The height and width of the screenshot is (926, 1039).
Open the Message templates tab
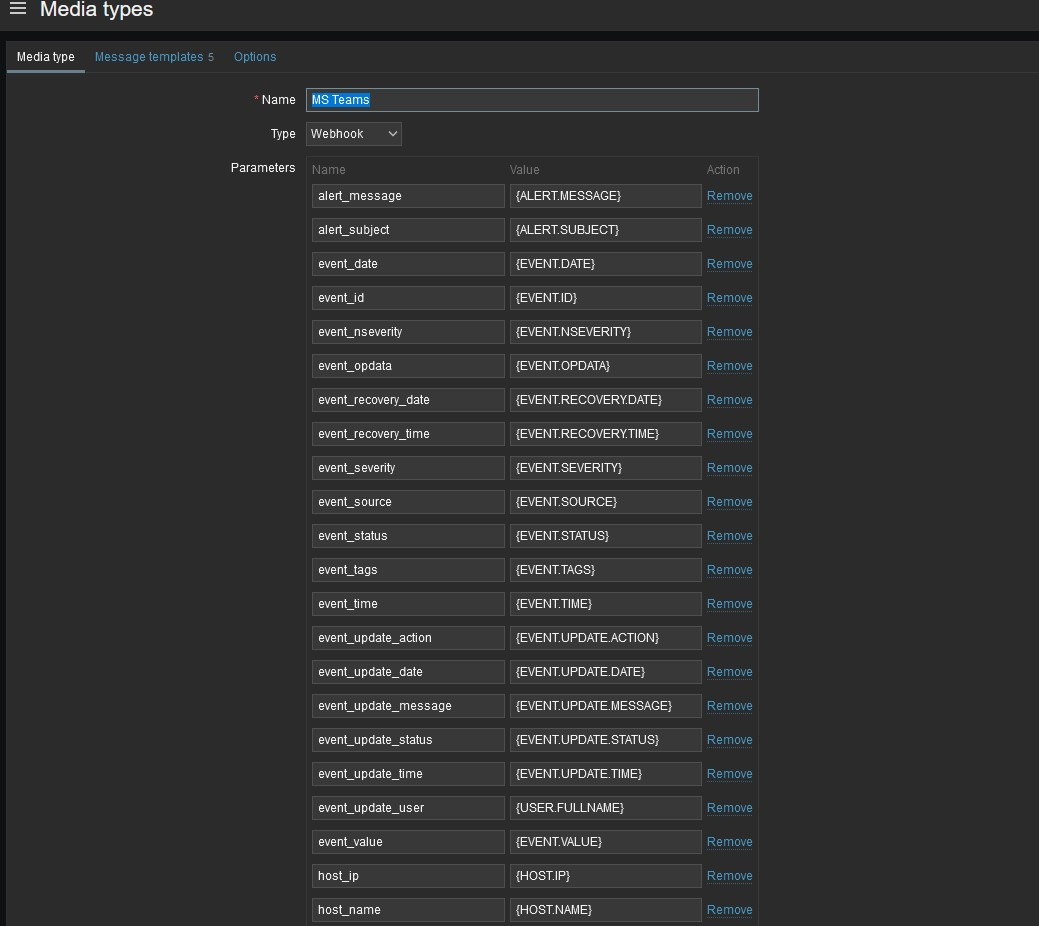click(154, 57)
